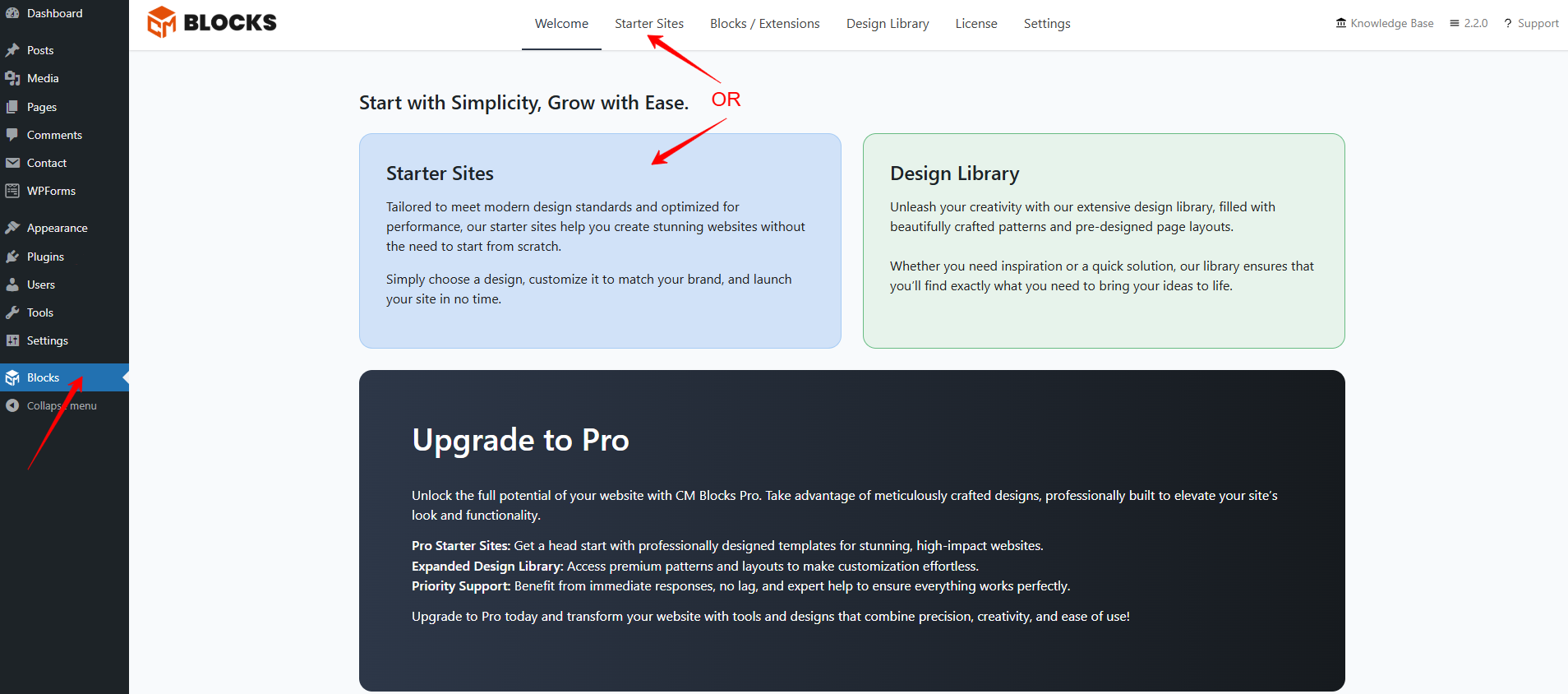This screenshot has height=694, width=1568.
Task: Click the Comments speech bubble icon
Action: point(12,135)
